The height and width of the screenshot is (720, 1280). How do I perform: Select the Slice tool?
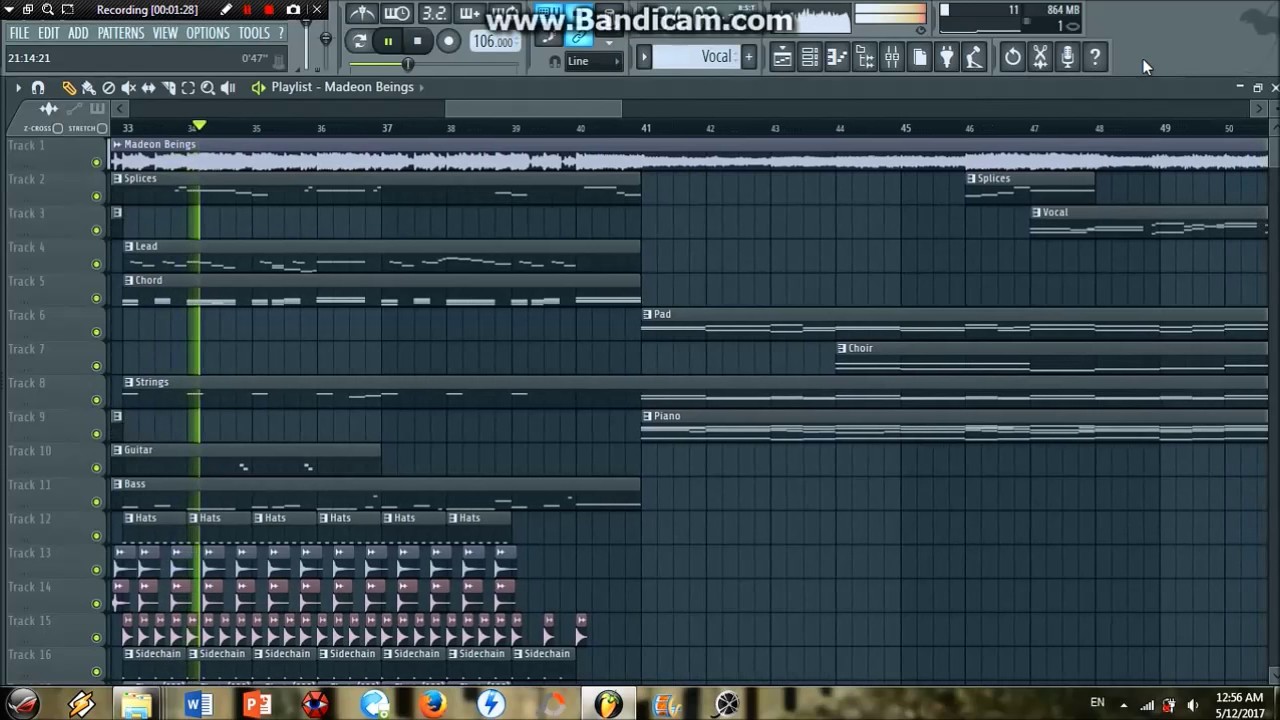point(168,88)
